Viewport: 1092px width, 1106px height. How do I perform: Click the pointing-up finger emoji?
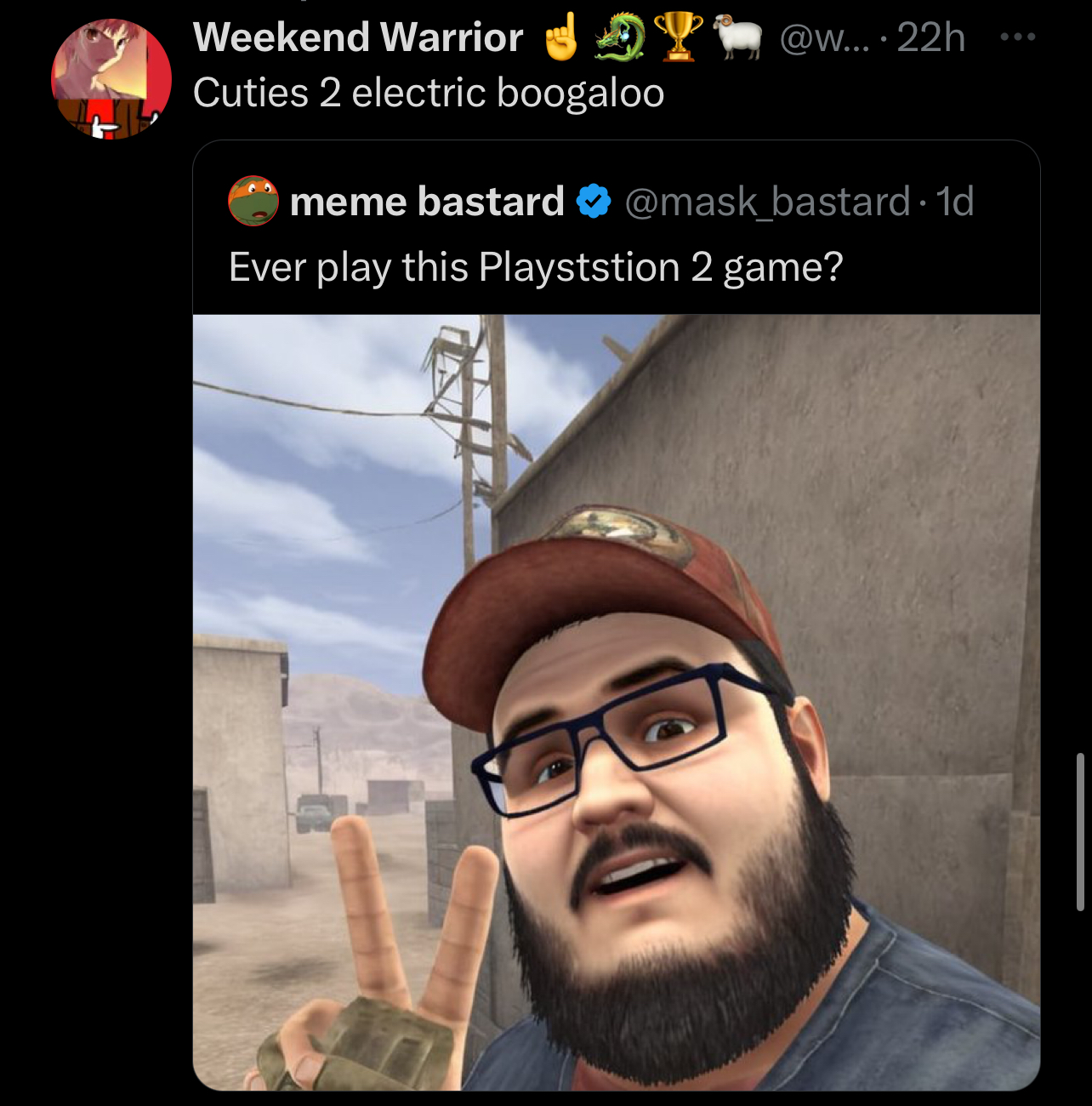tap(560, 37)
